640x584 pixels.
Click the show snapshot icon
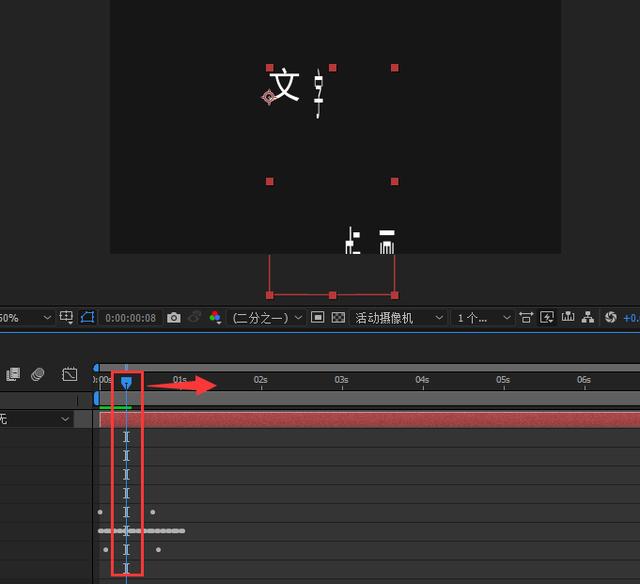tap(195, 317)
